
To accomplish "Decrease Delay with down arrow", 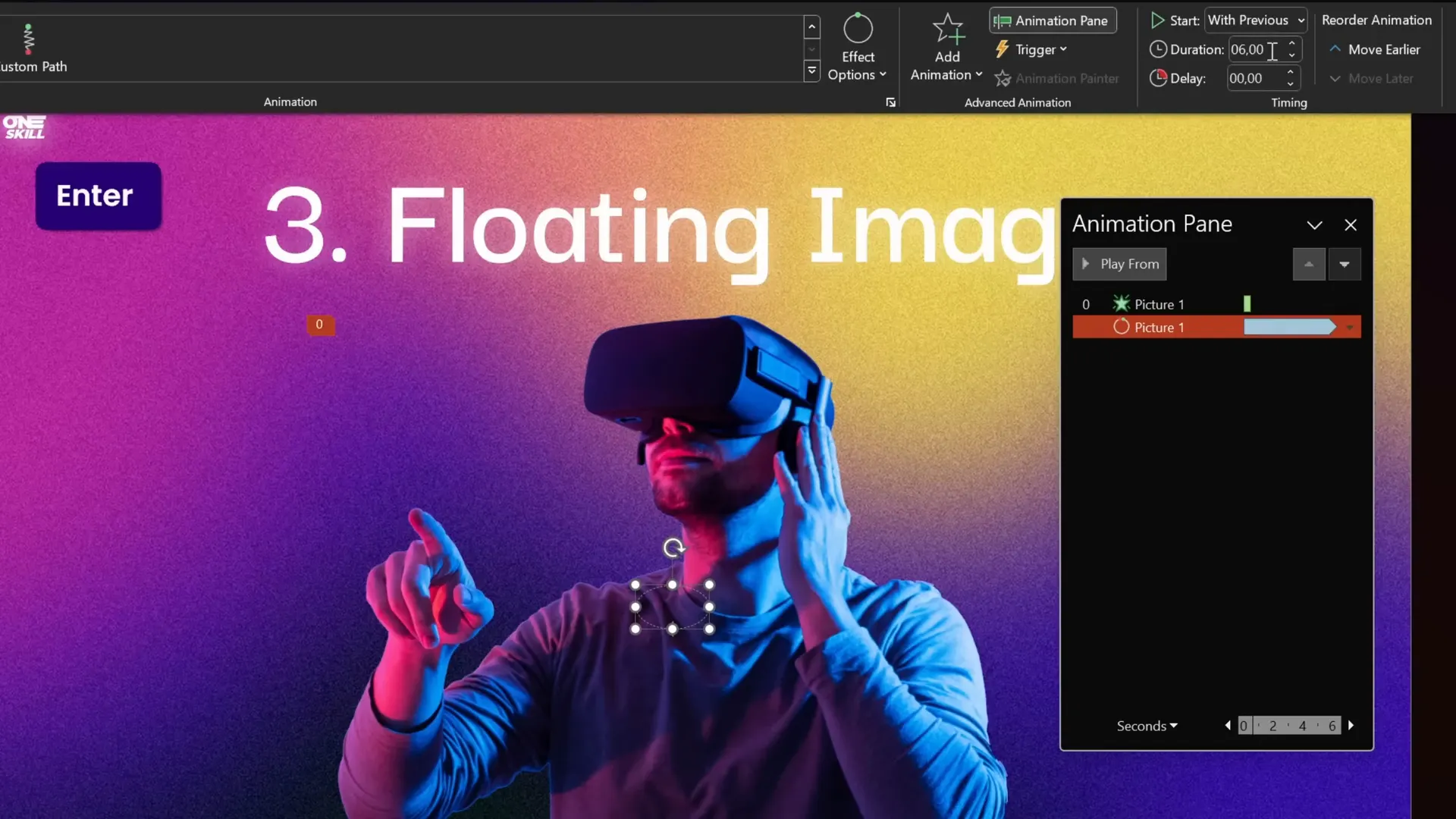I will click(1290, 83).
